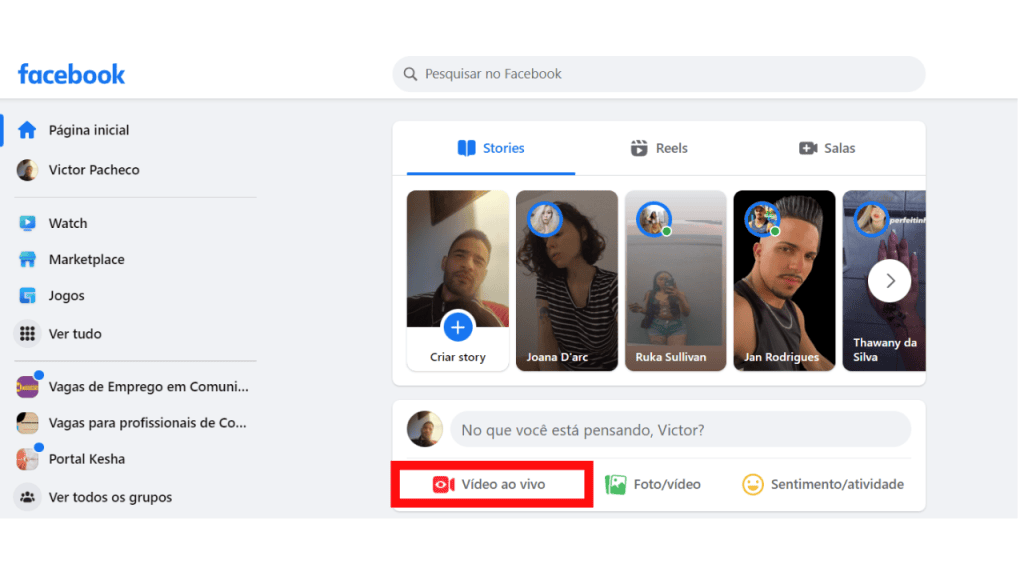
Task: Click the Ver tudo grid icon
Action: pyautogui.click(x=28, y=333)
